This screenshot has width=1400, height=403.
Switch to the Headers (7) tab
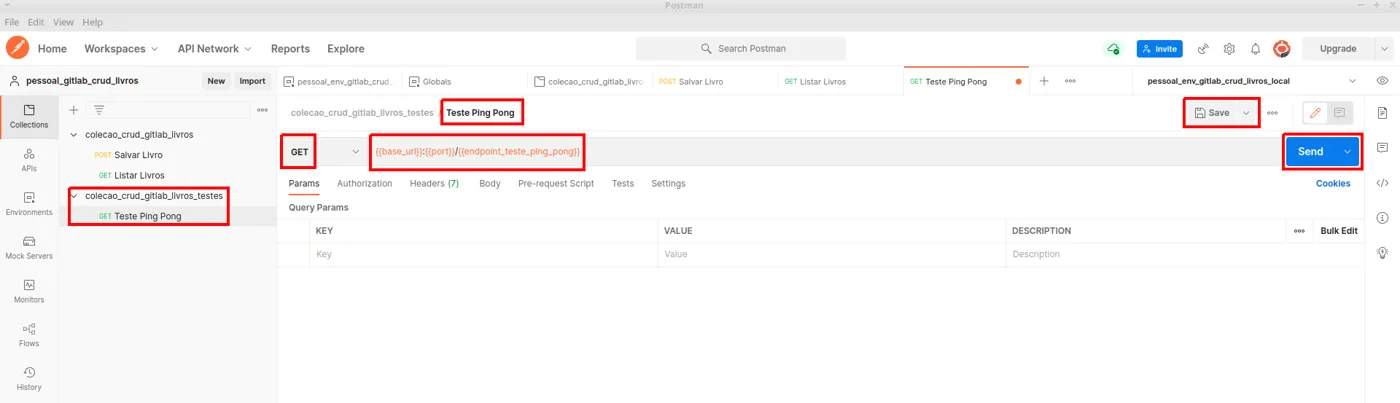[x=434, y=184]
